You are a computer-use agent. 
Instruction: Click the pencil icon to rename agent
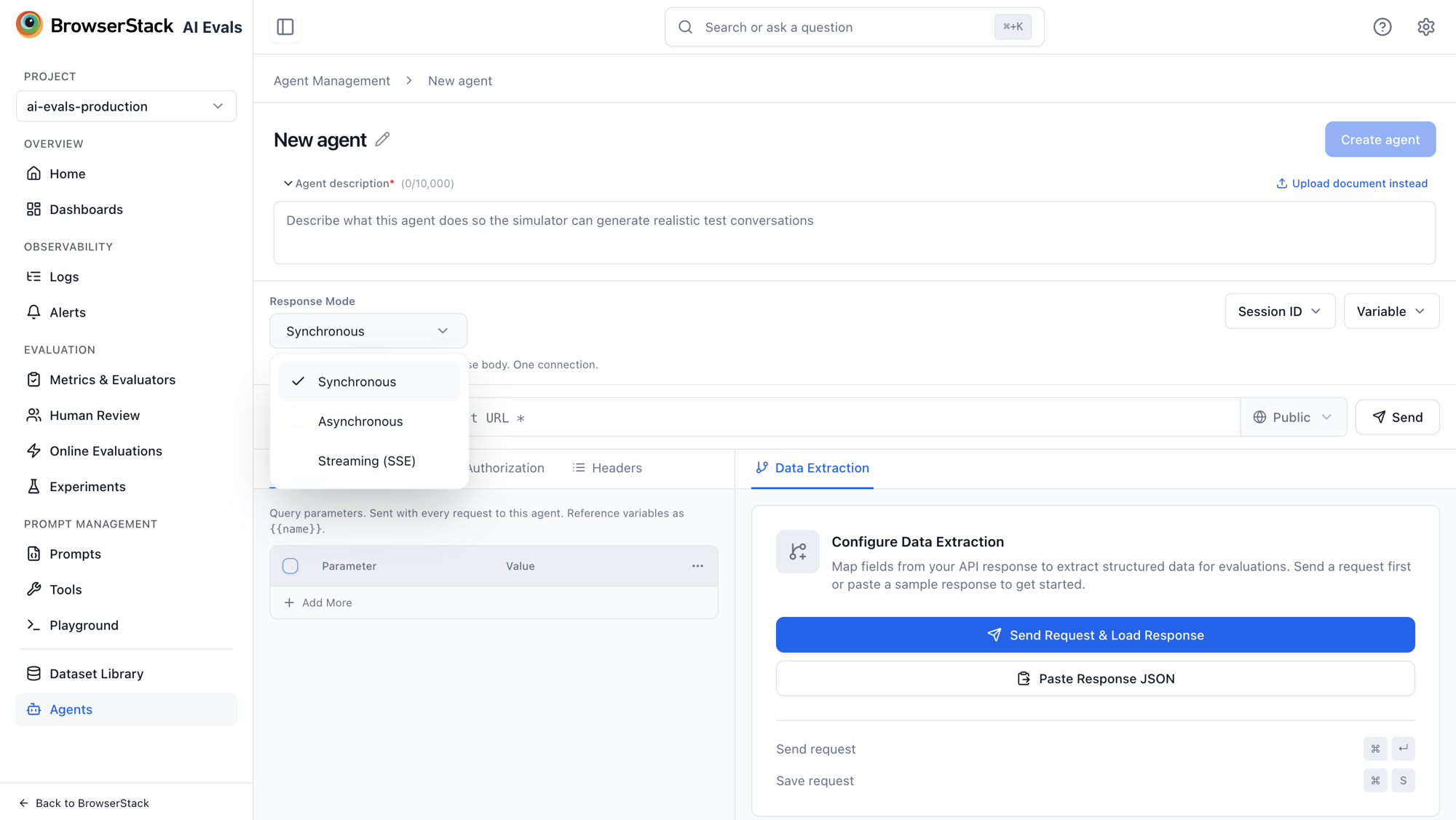tap(382, 139)
